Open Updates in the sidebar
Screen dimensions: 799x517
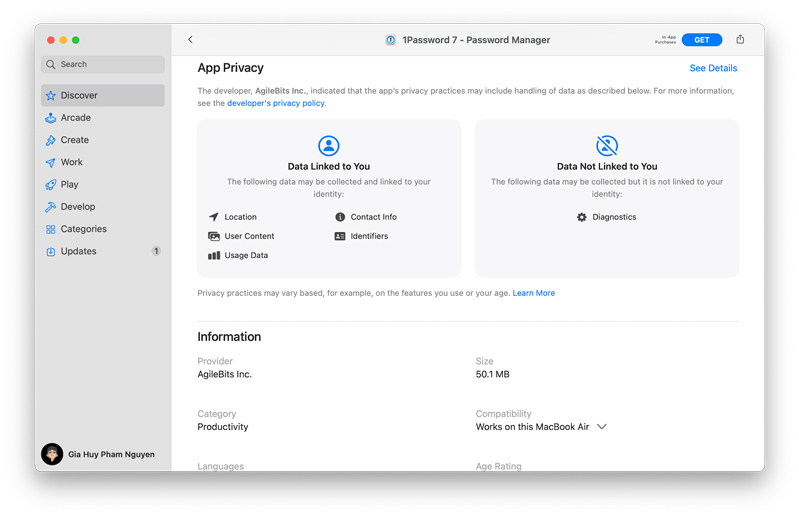[79, 252]
